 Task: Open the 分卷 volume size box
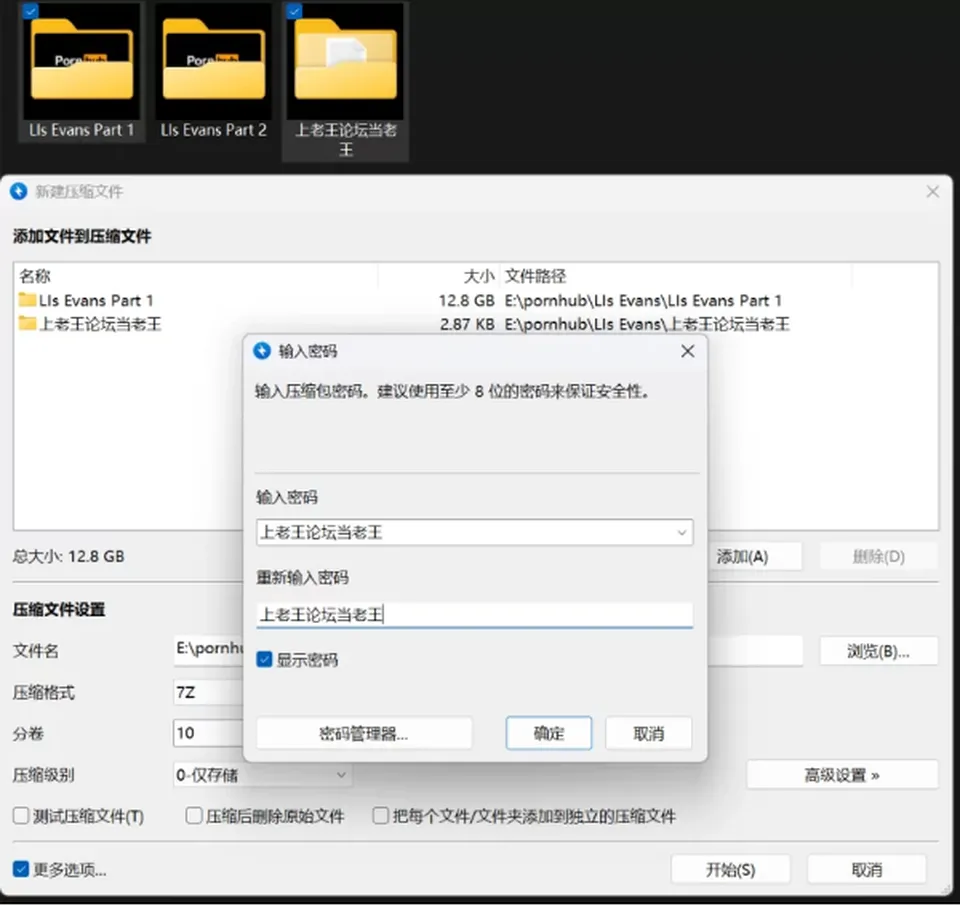point(208,733)
